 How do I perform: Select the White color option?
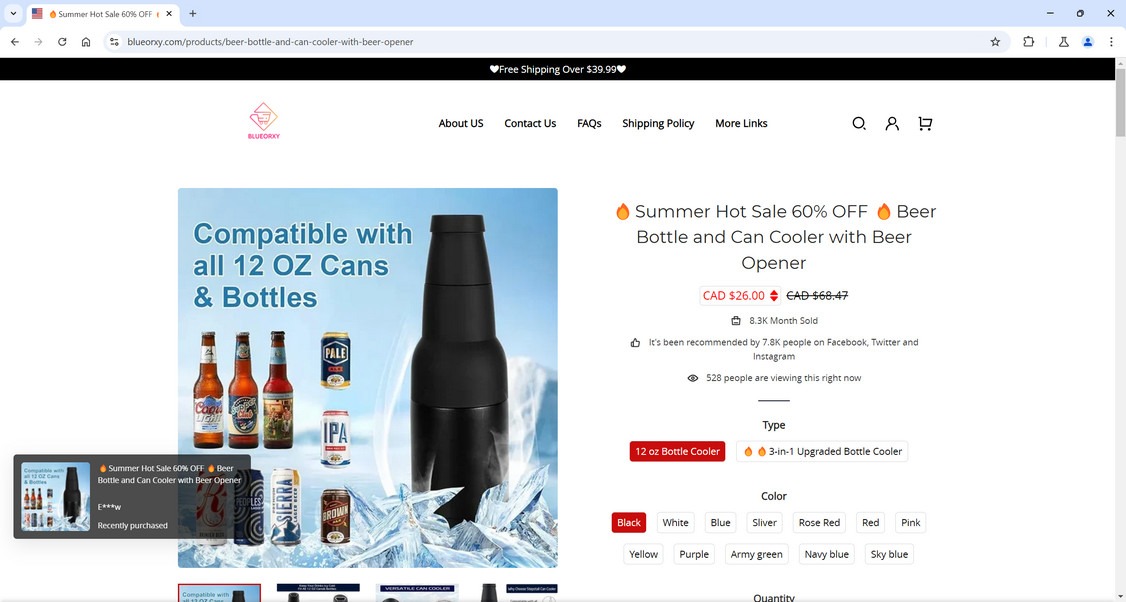click(x=675, y=522)
